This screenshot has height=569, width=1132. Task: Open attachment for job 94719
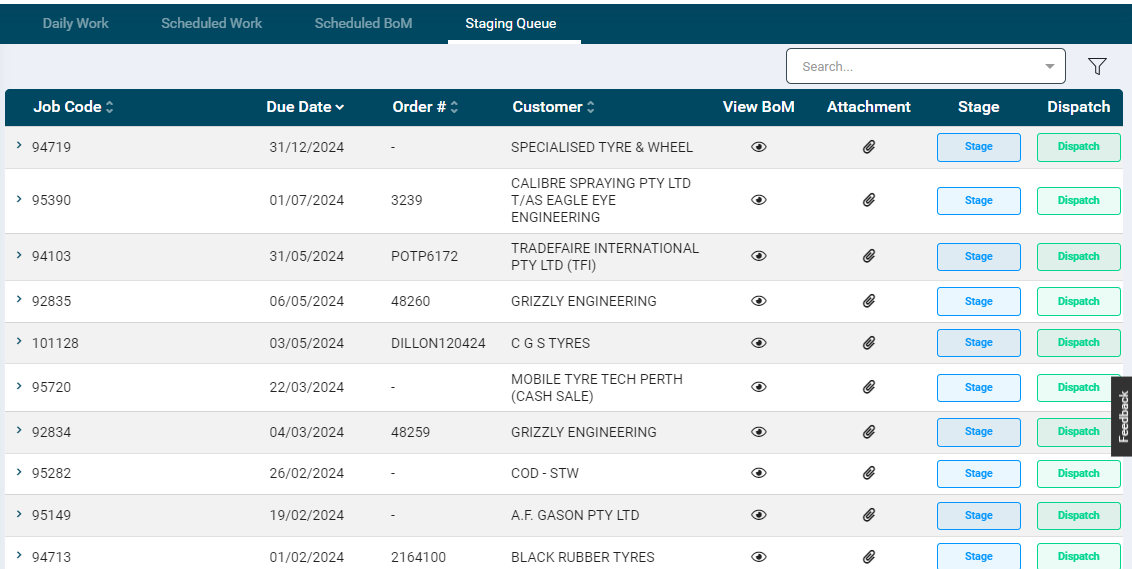[x=869, y=147]
